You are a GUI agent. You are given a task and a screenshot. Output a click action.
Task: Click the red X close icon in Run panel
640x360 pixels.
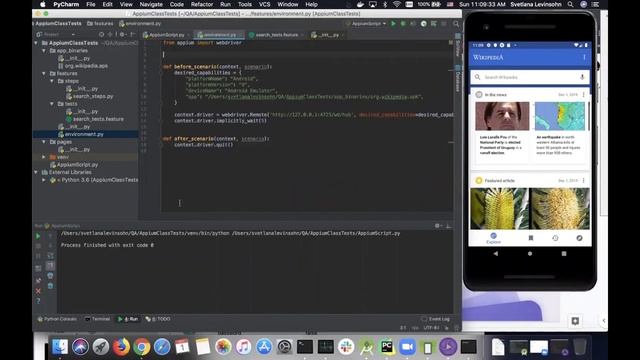click(38, 291)
